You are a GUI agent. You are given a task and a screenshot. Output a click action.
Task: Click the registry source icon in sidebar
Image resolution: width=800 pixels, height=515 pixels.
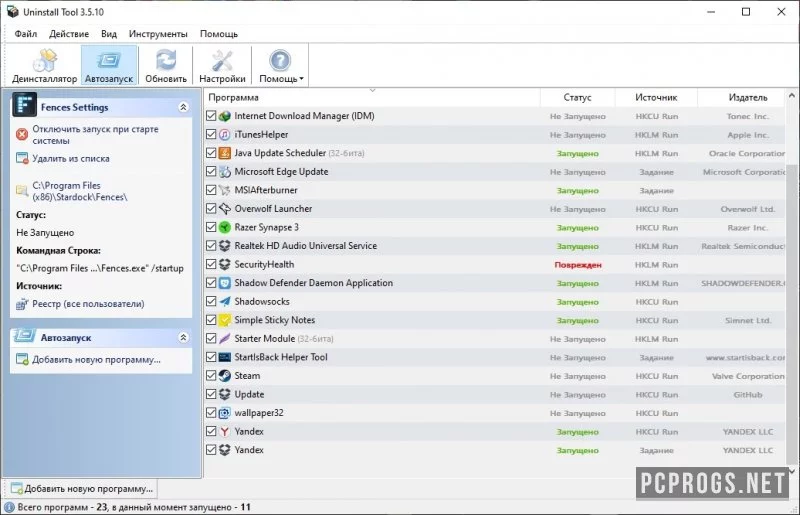coord(22,305)
